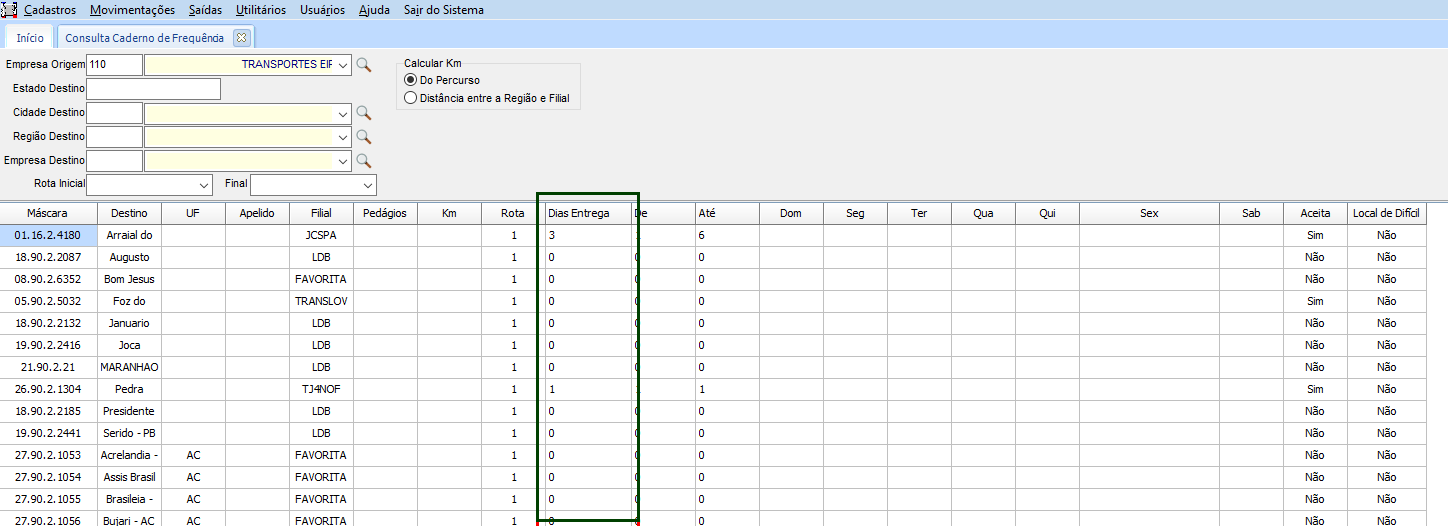Click the Dom column header
The image size is (1448, 526).
(x=791, y=213)
